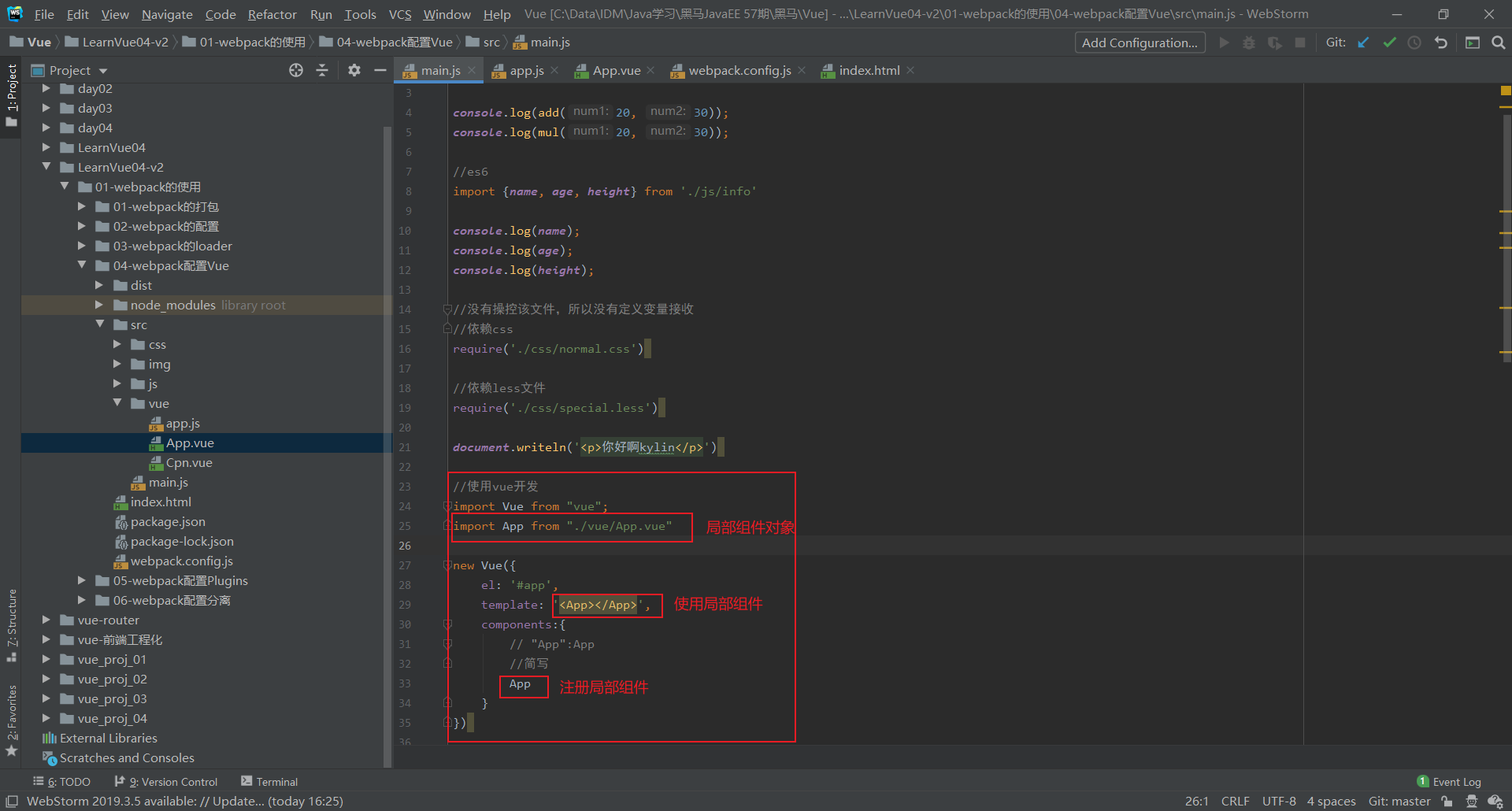Switch to the webpack.config.js tab
1512x811 pixels.
[739, 70]
